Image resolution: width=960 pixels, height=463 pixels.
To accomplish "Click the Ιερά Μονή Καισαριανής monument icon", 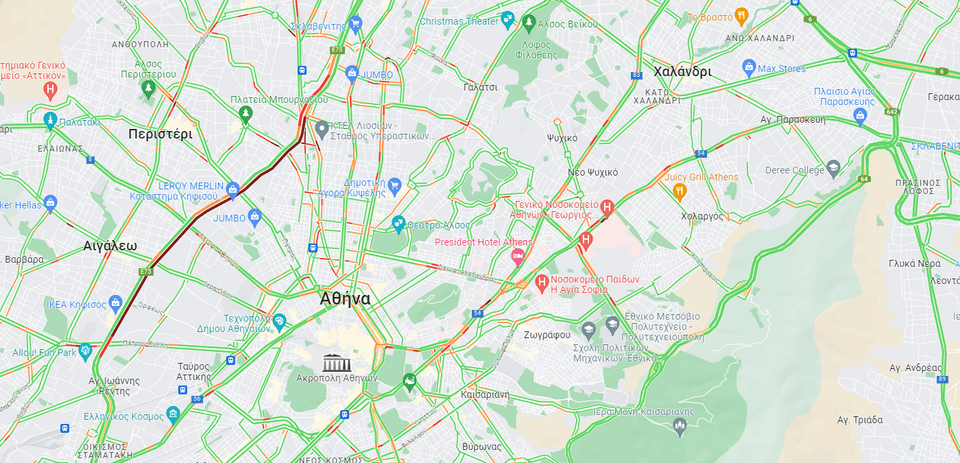I will tap(679, 426).
